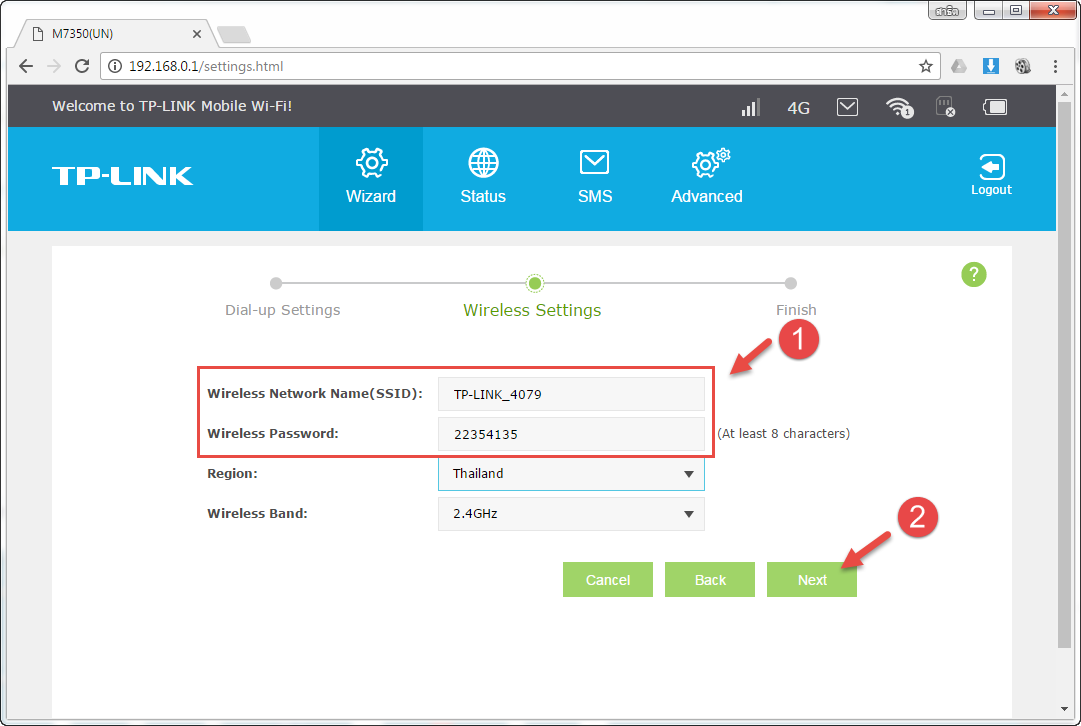The image size is (1081, 726).
Task: Click the scrollbar down arrow
Action: (1064, 709)
